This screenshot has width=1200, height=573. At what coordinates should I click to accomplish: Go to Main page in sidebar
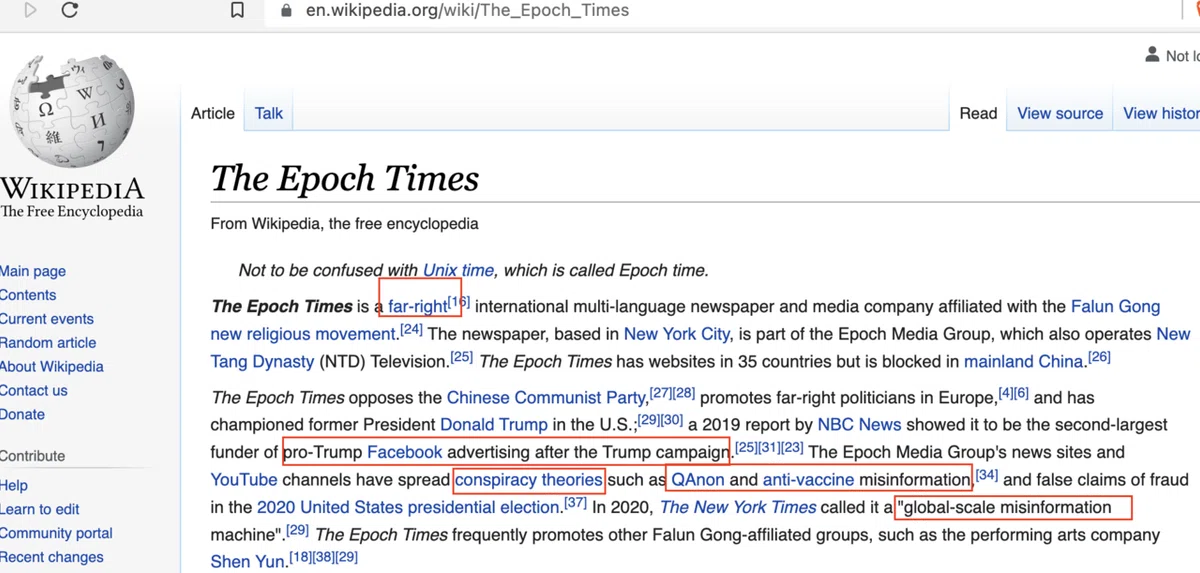coord(33,271)
